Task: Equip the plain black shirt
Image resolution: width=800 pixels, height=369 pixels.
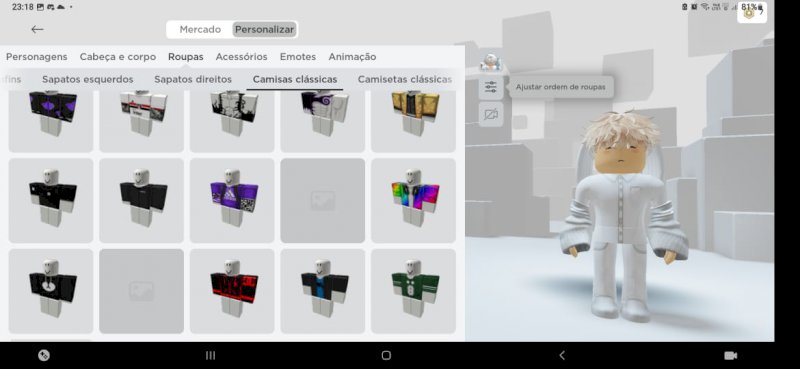Action: [141, 201]
